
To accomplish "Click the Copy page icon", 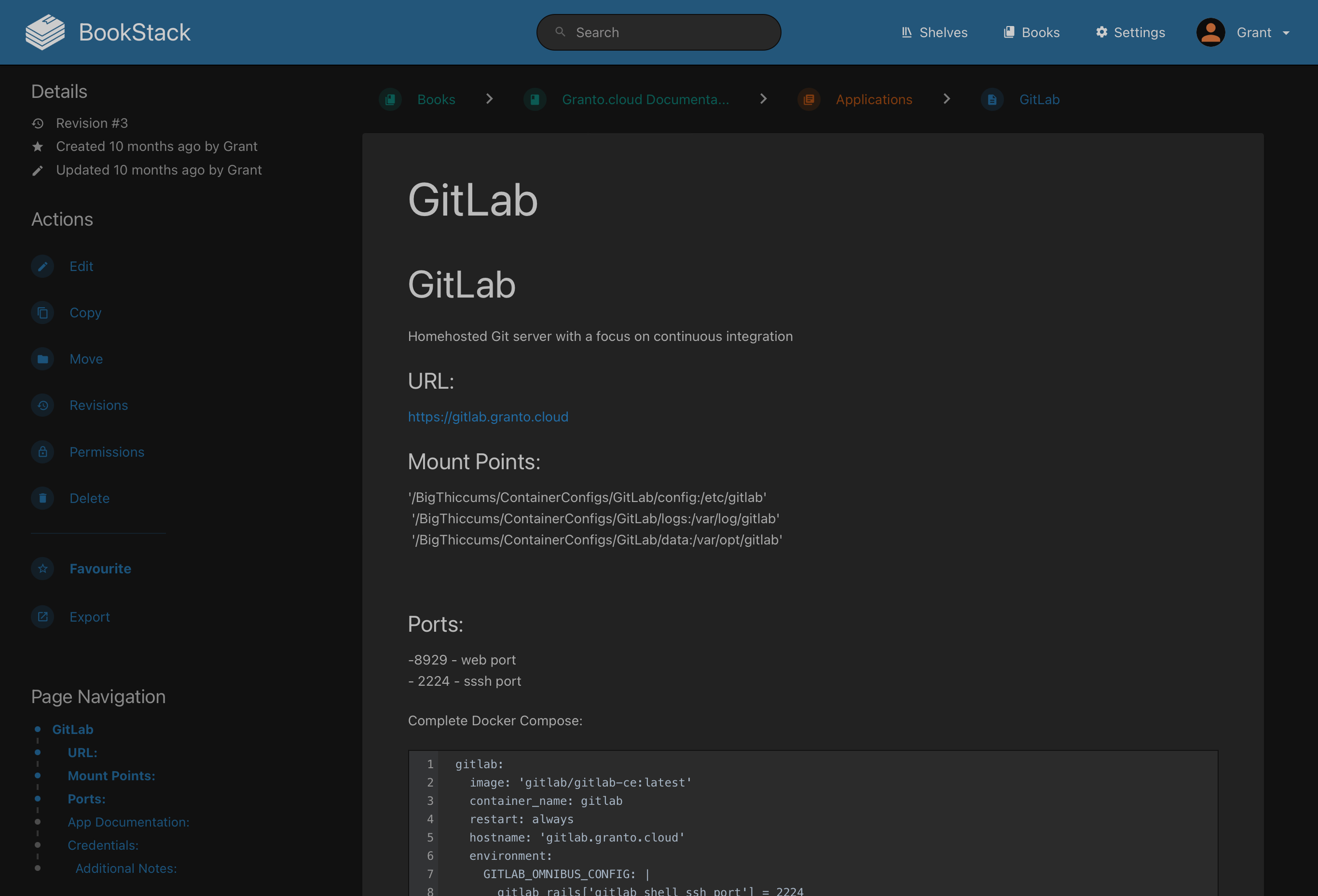I will (x=42, y=313).
